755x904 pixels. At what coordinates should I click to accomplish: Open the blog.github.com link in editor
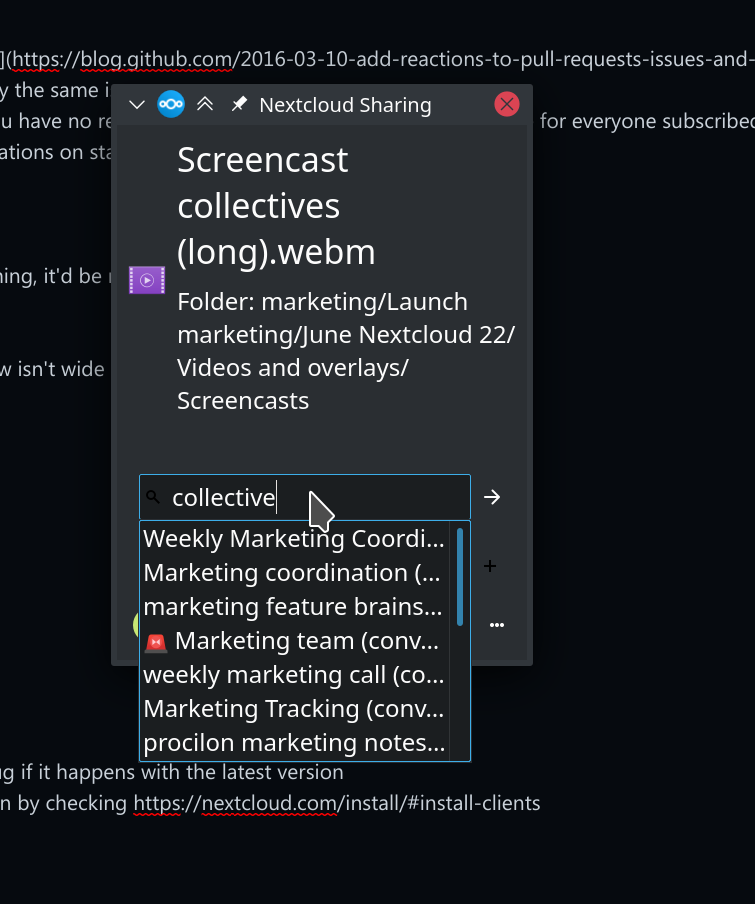383,59
